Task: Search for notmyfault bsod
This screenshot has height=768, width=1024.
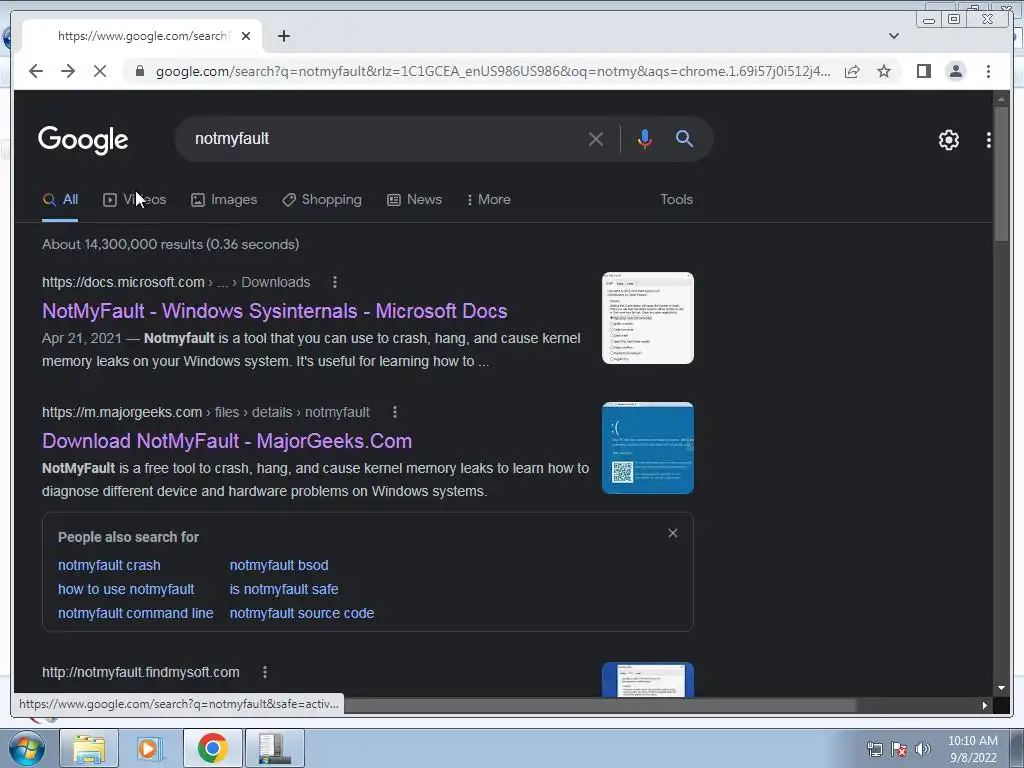Action: [279, 566]
